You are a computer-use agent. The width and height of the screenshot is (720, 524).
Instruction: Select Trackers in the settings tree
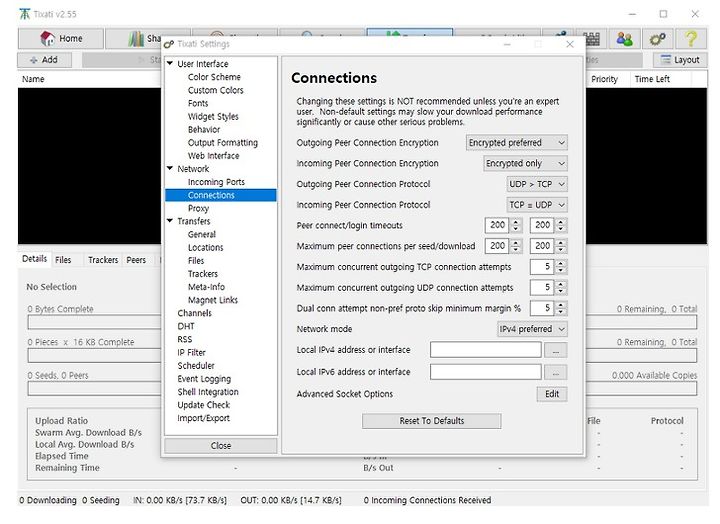(x=202, y=274)
